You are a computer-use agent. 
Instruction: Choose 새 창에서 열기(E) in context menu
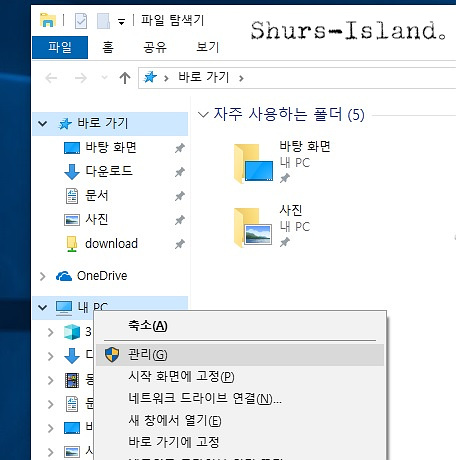(x=240, y=420)
